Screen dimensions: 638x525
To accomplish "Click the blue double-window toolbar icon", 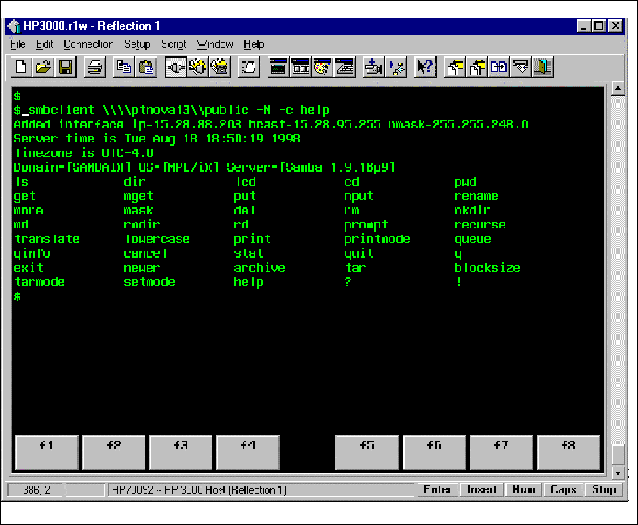I will [x=499, y=67].
